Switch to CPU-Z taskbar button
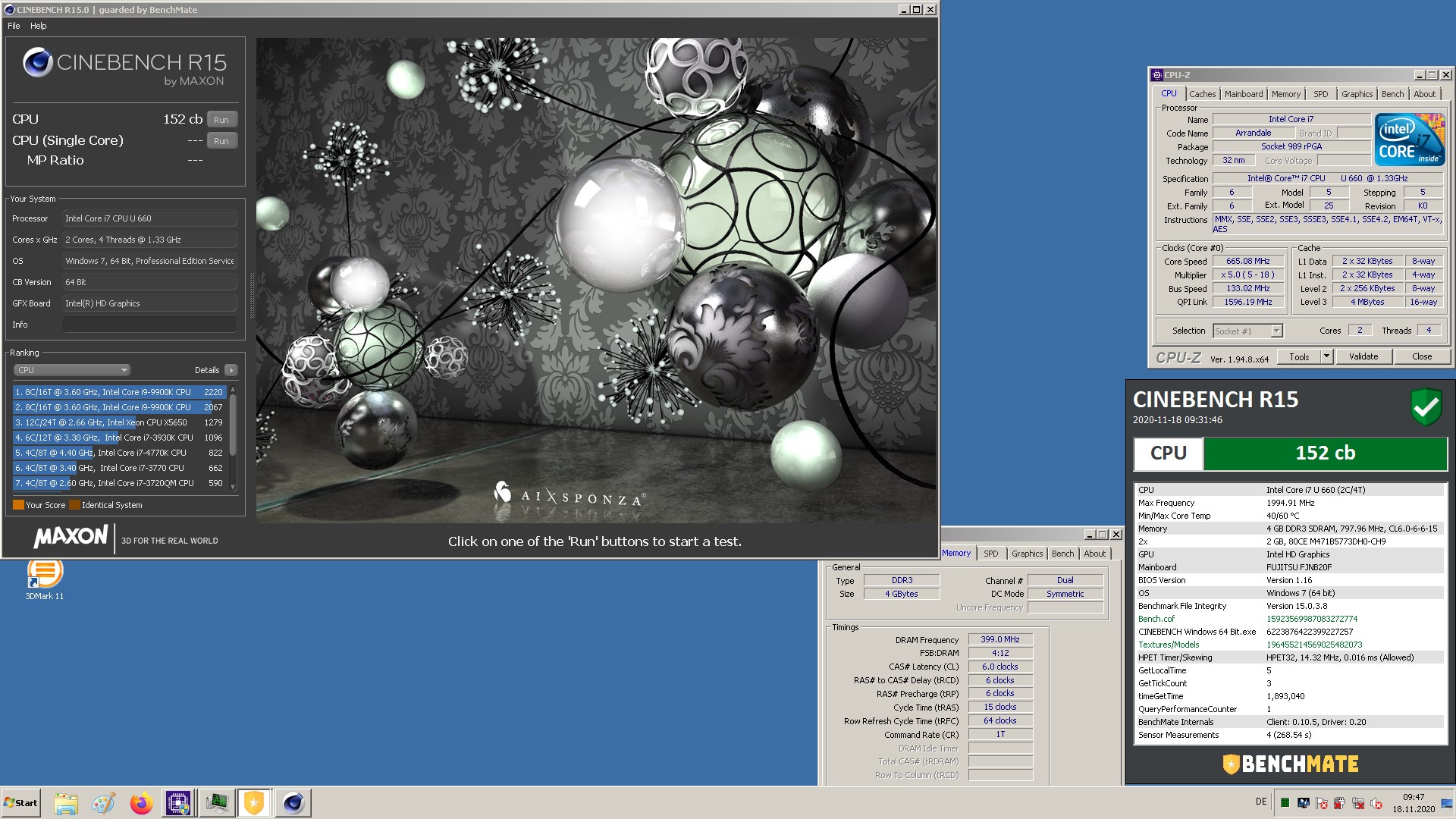Viewport: 1456px width, 819px height. [x=179, y=803]
